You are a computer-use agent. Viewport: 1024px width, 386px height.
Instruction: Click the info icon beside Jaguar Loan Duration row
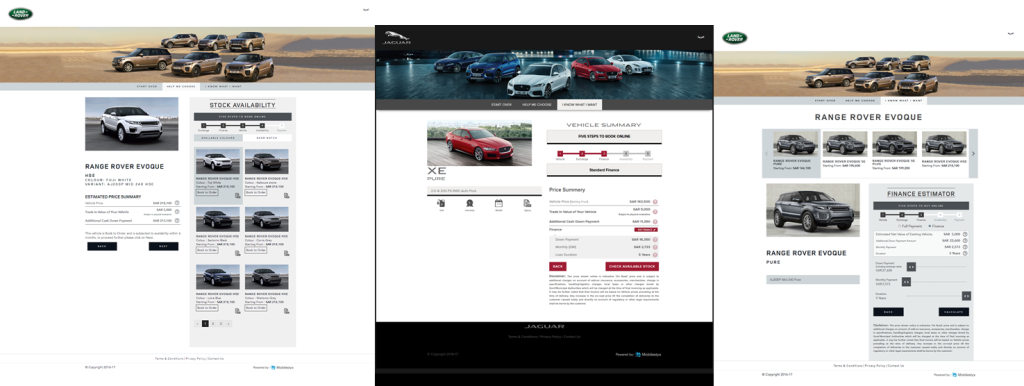(x=655, y=255)
